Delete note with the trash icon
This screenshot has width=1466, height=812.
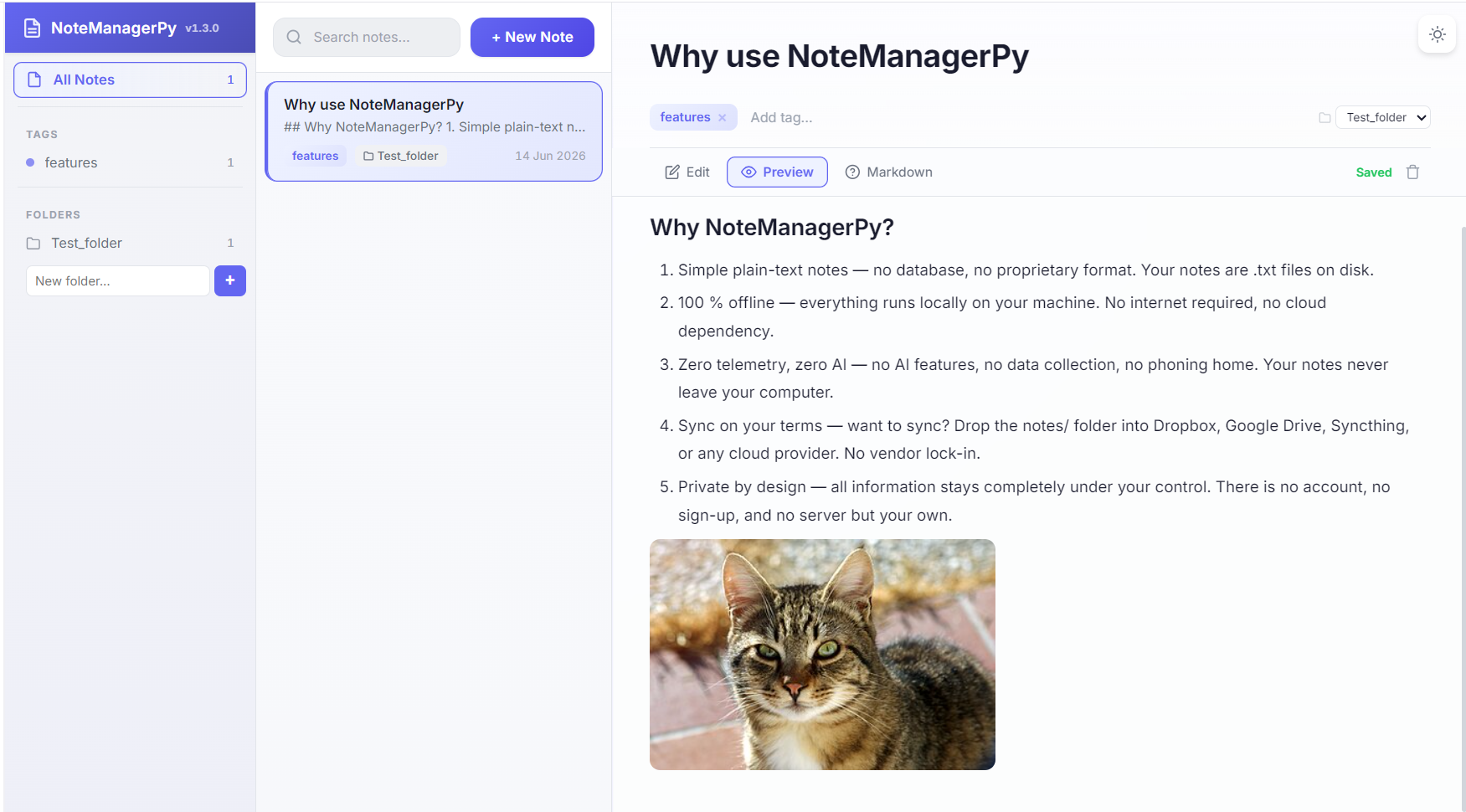click(1412, 172)
